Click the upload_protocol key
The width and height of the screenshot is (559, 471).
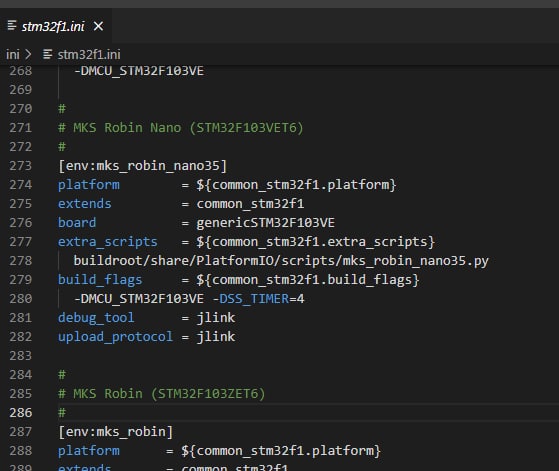115,337
